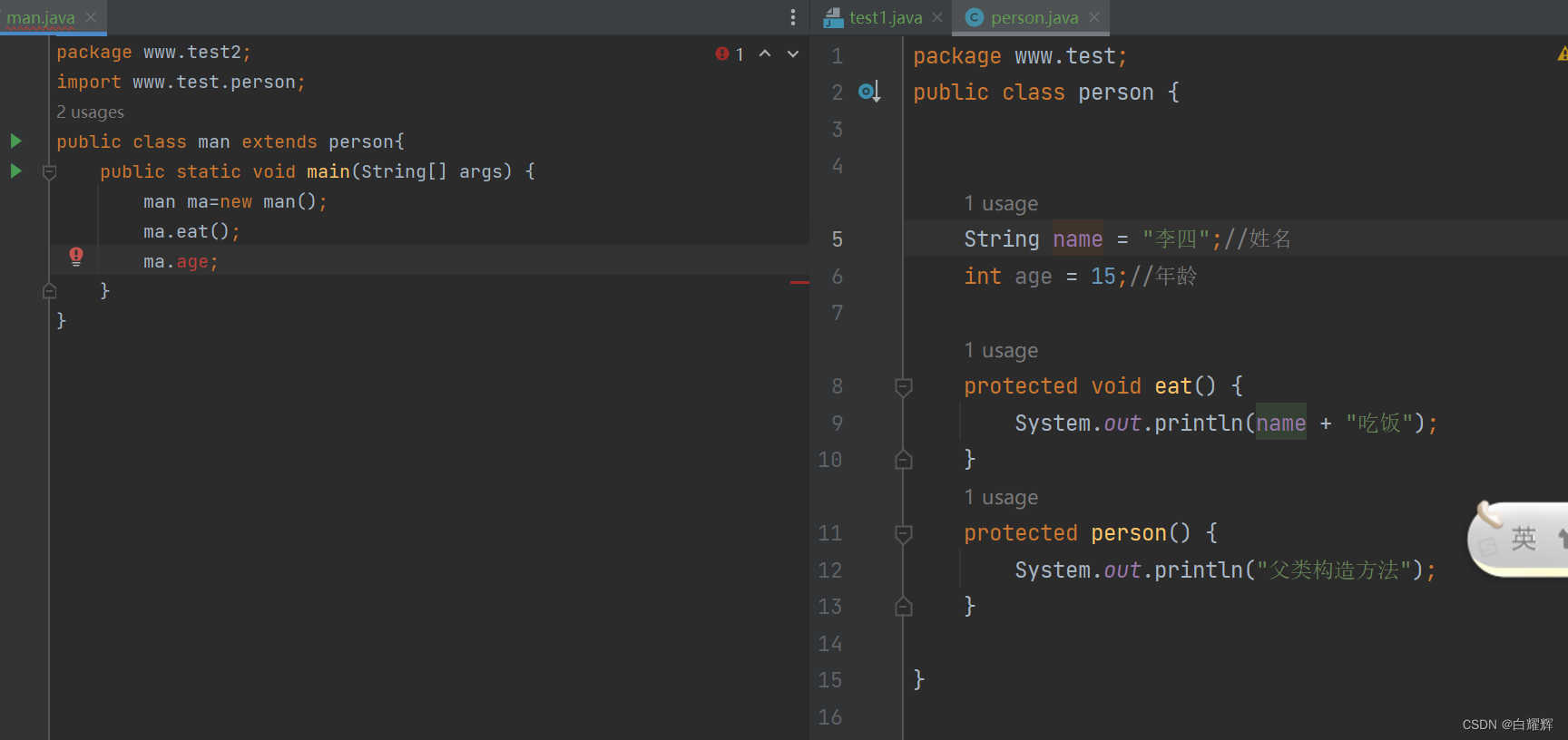This screenshot has width=1568, height=740.
Task: Click the warning indicator in person.java
Action: click(1563, 54)
